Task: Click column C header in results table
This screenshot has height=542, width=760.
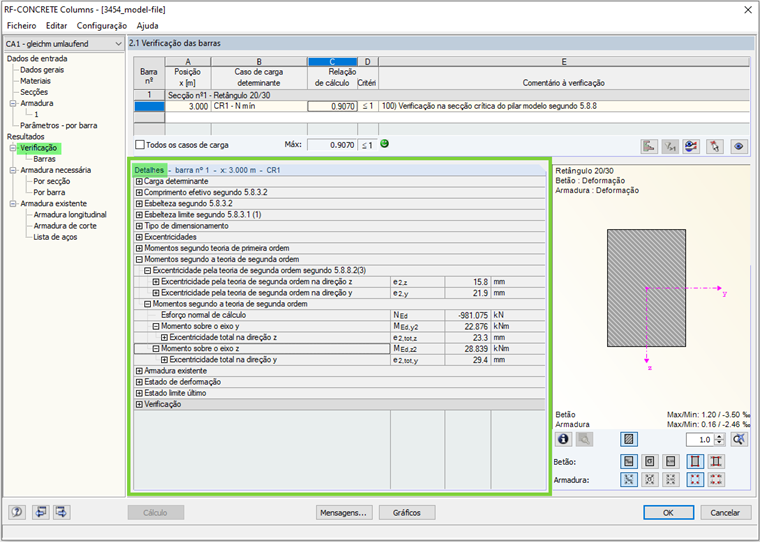Action: click(x=332, y=62)
